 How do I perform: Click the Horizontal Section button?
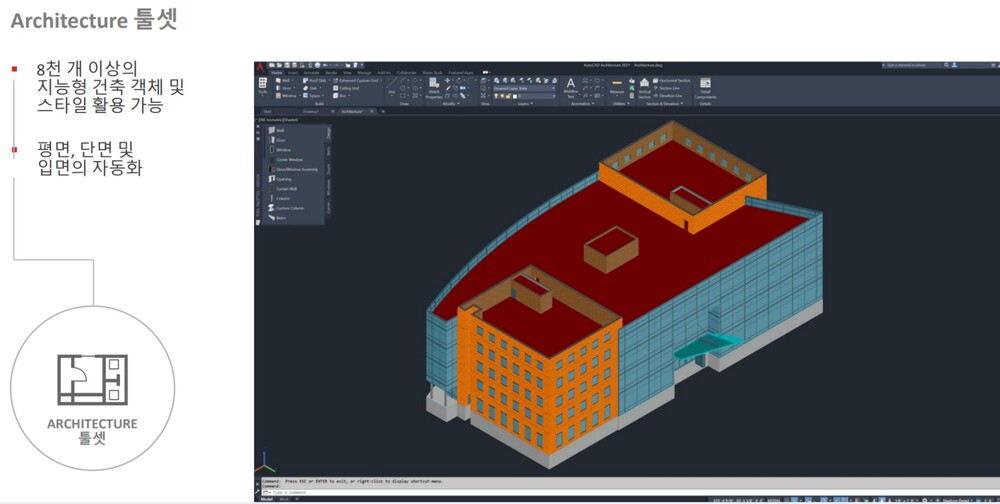click(673, 80)
